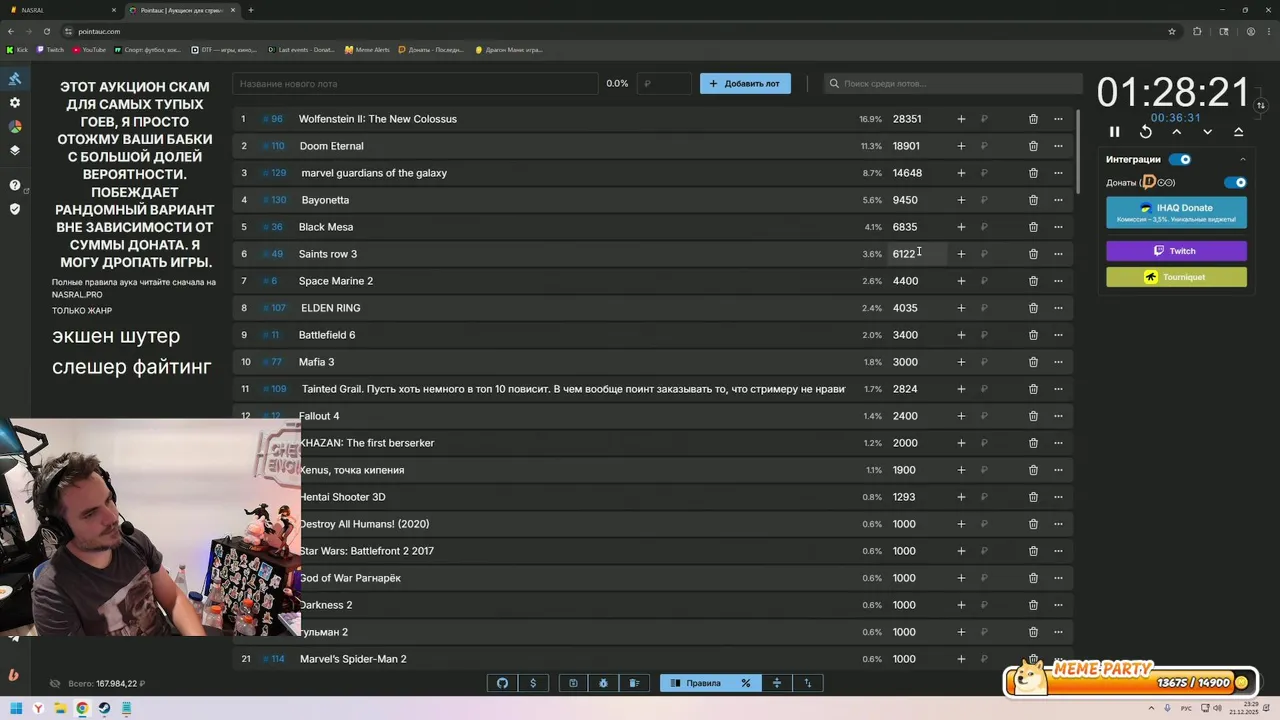Focus the new lot name input field
1280x720 pixels.
[415, 84]
